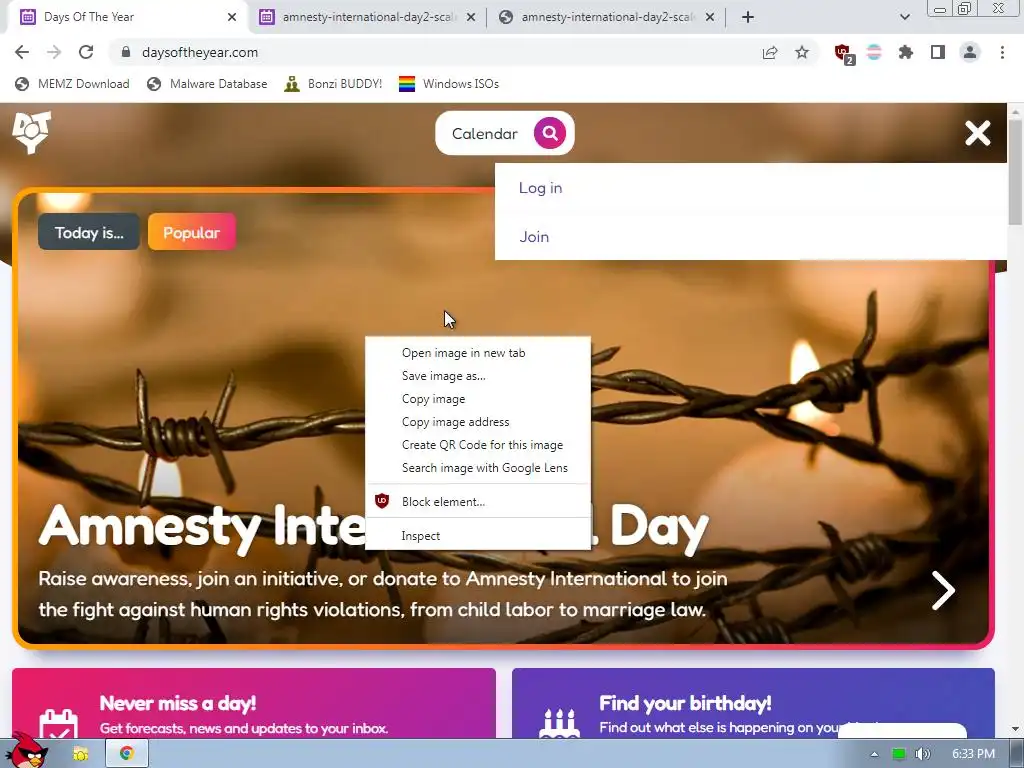Toggle the Today is... filter button
This screenshot has height=768, width=1024.
coord(89,232)
